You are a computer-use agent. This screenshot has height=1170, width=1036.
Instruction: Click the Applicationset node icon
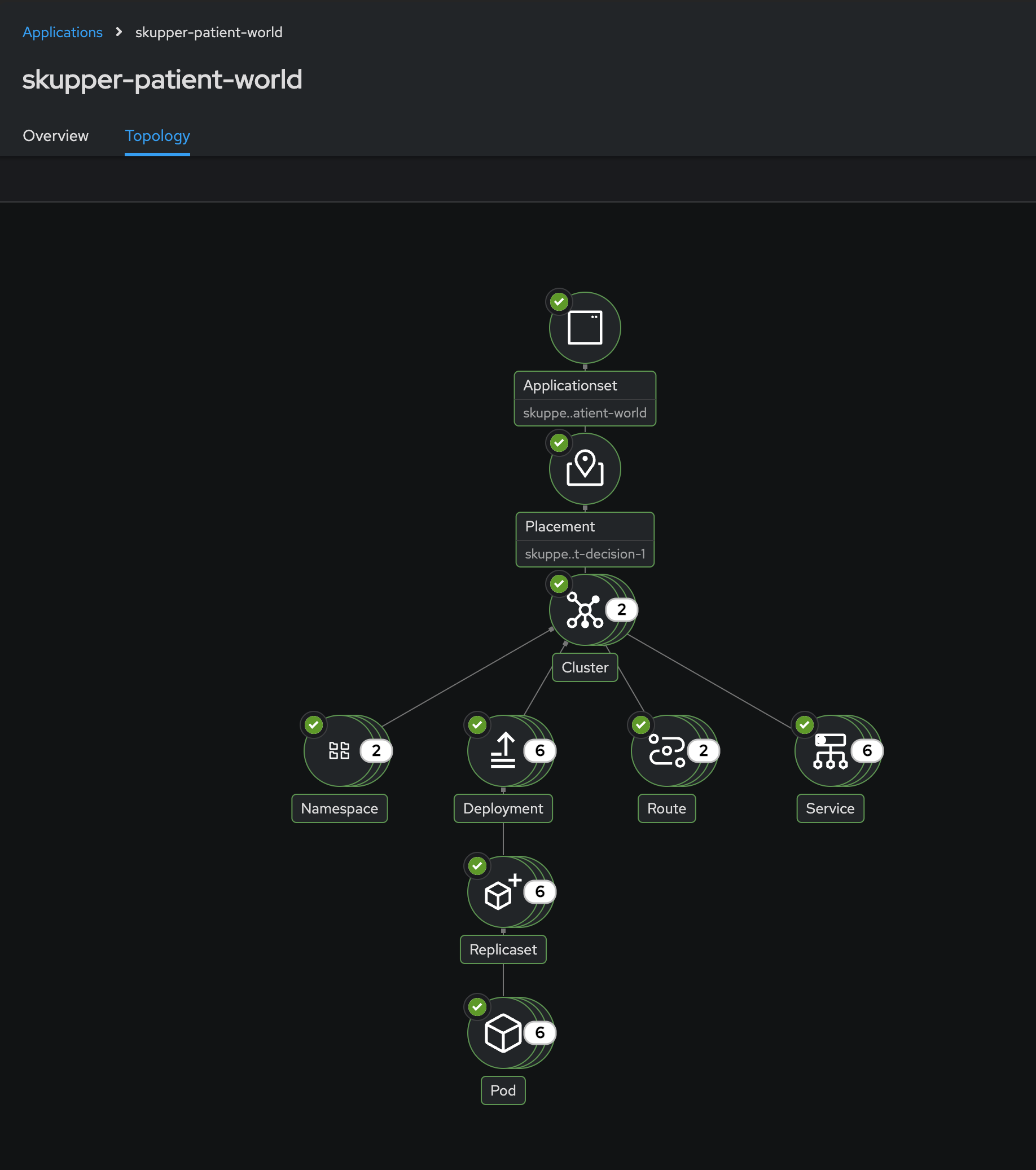point(584,328)
